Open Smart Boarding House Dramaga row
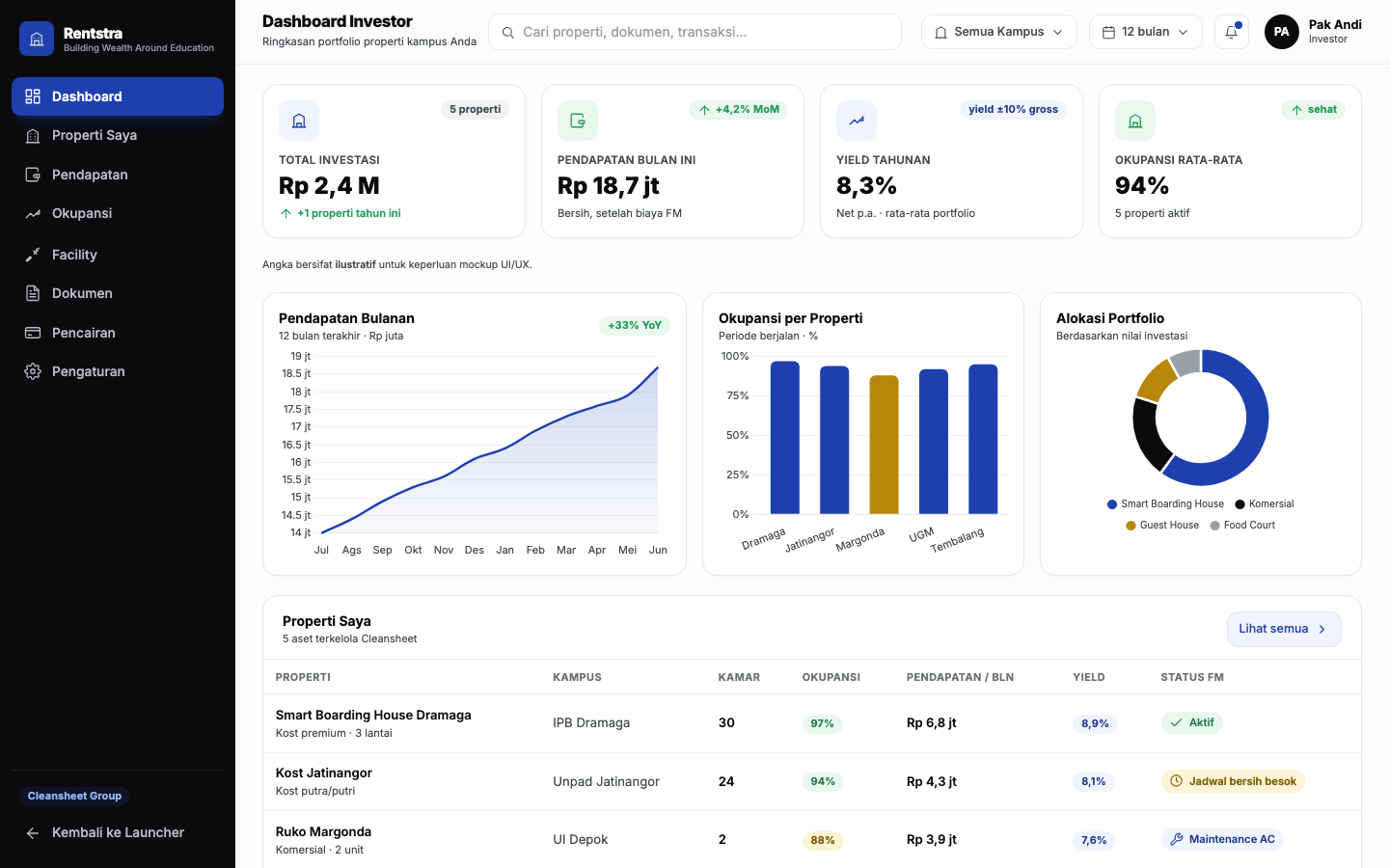 [x=812, y=723]
